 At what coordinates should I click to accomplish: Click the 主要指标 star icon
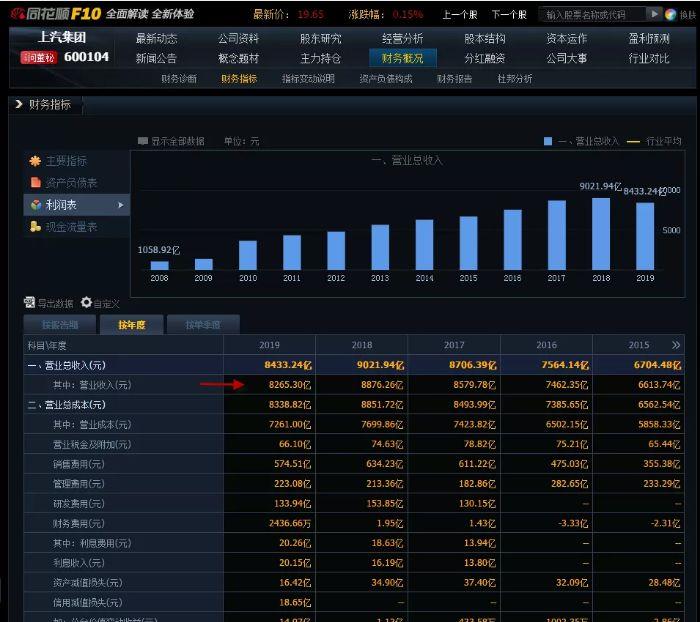pyautogui.click(x=35, y=161)
